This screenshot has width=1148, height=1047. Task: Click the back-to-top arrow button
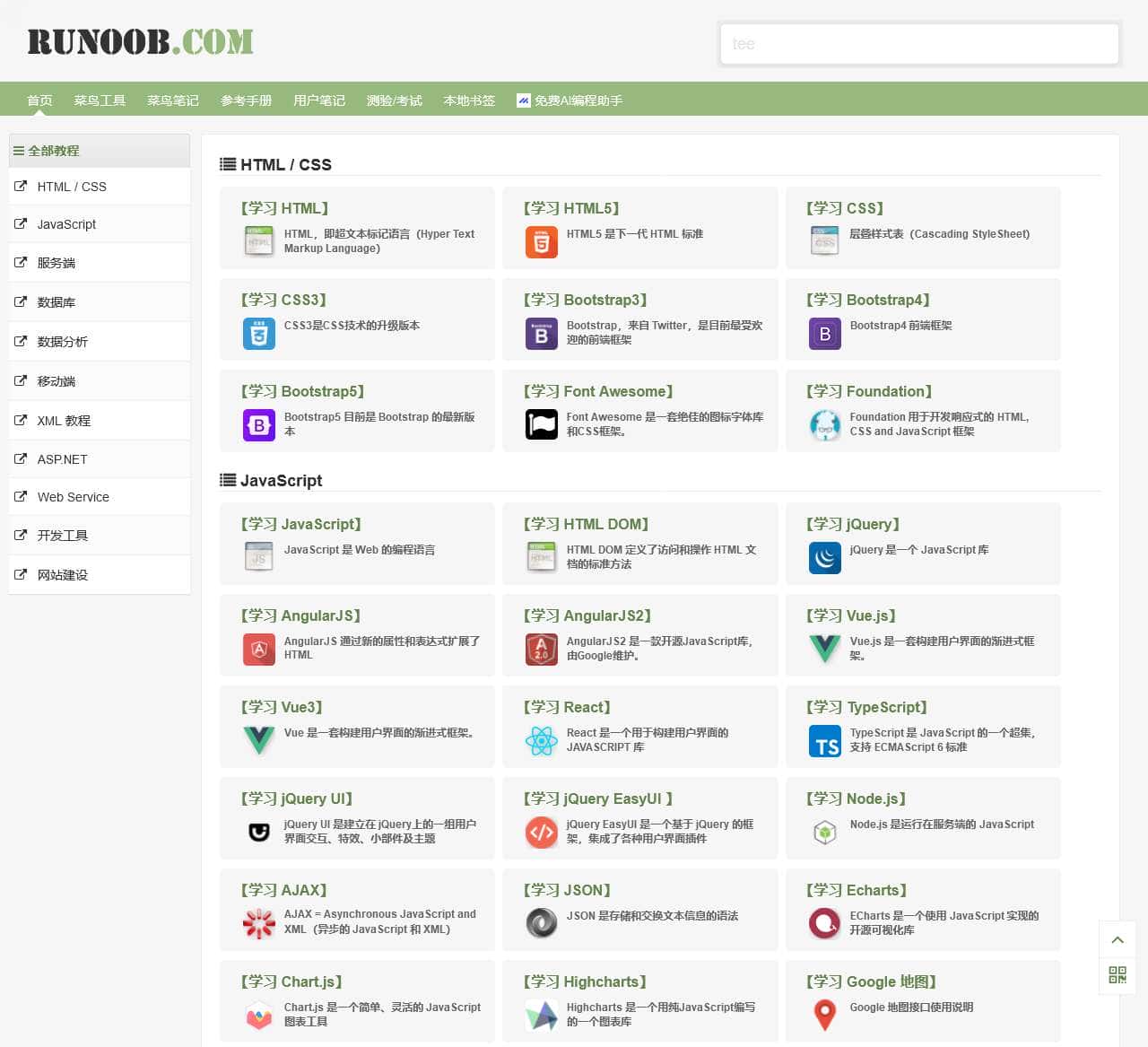click(1118, 940)
